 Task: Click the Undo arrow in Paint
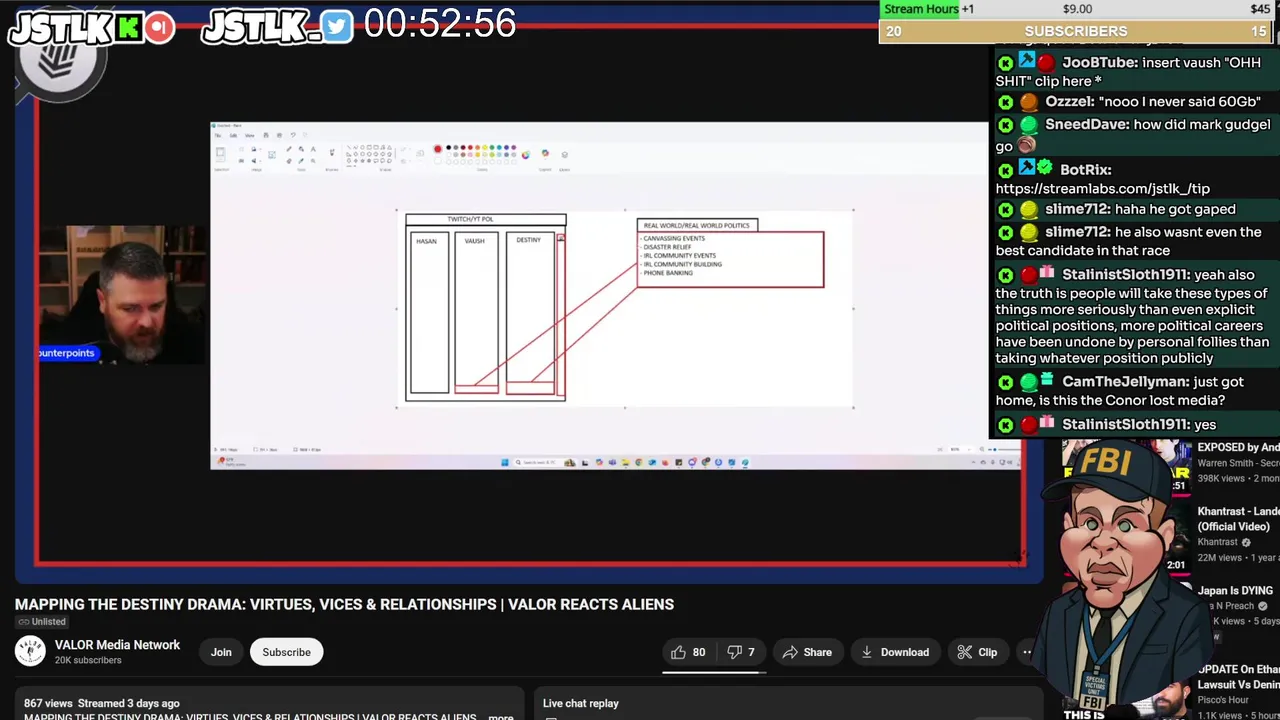[x=293, y=135]
